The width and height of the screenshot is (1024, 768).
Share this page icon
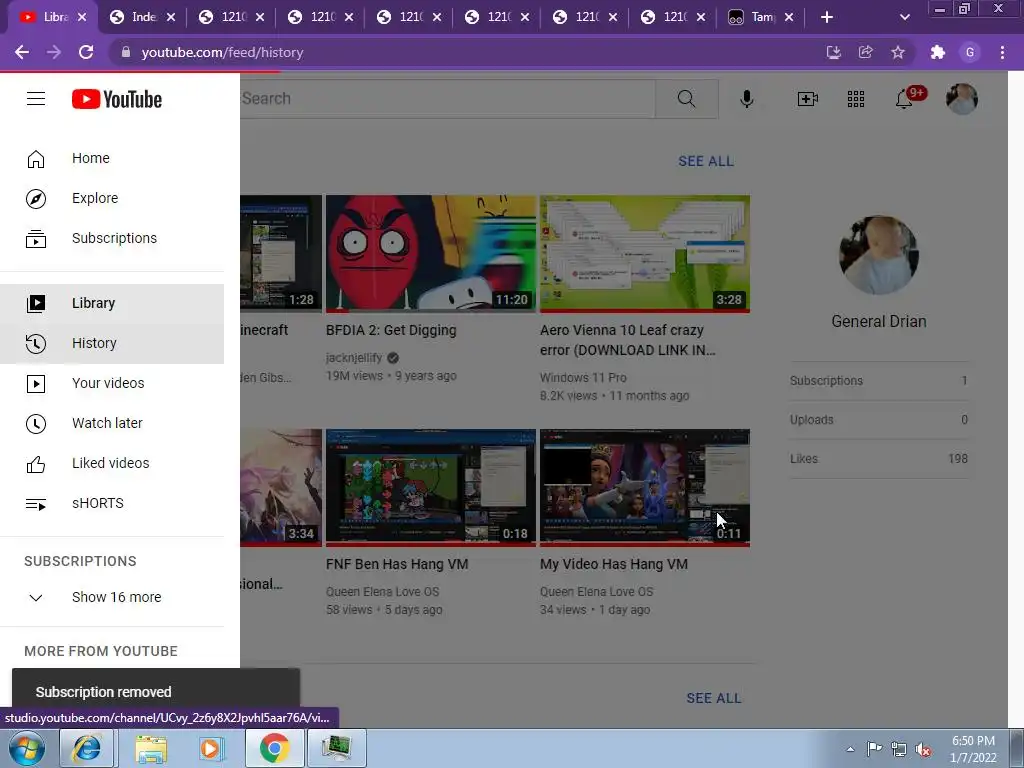point(865,52)
